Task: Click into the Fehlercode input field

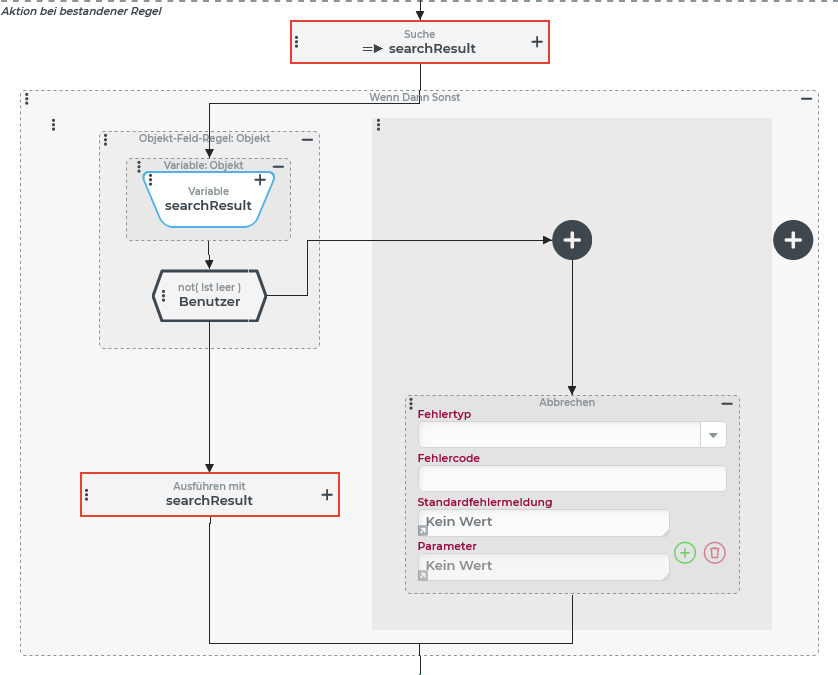Action: [x=571, y=479]
